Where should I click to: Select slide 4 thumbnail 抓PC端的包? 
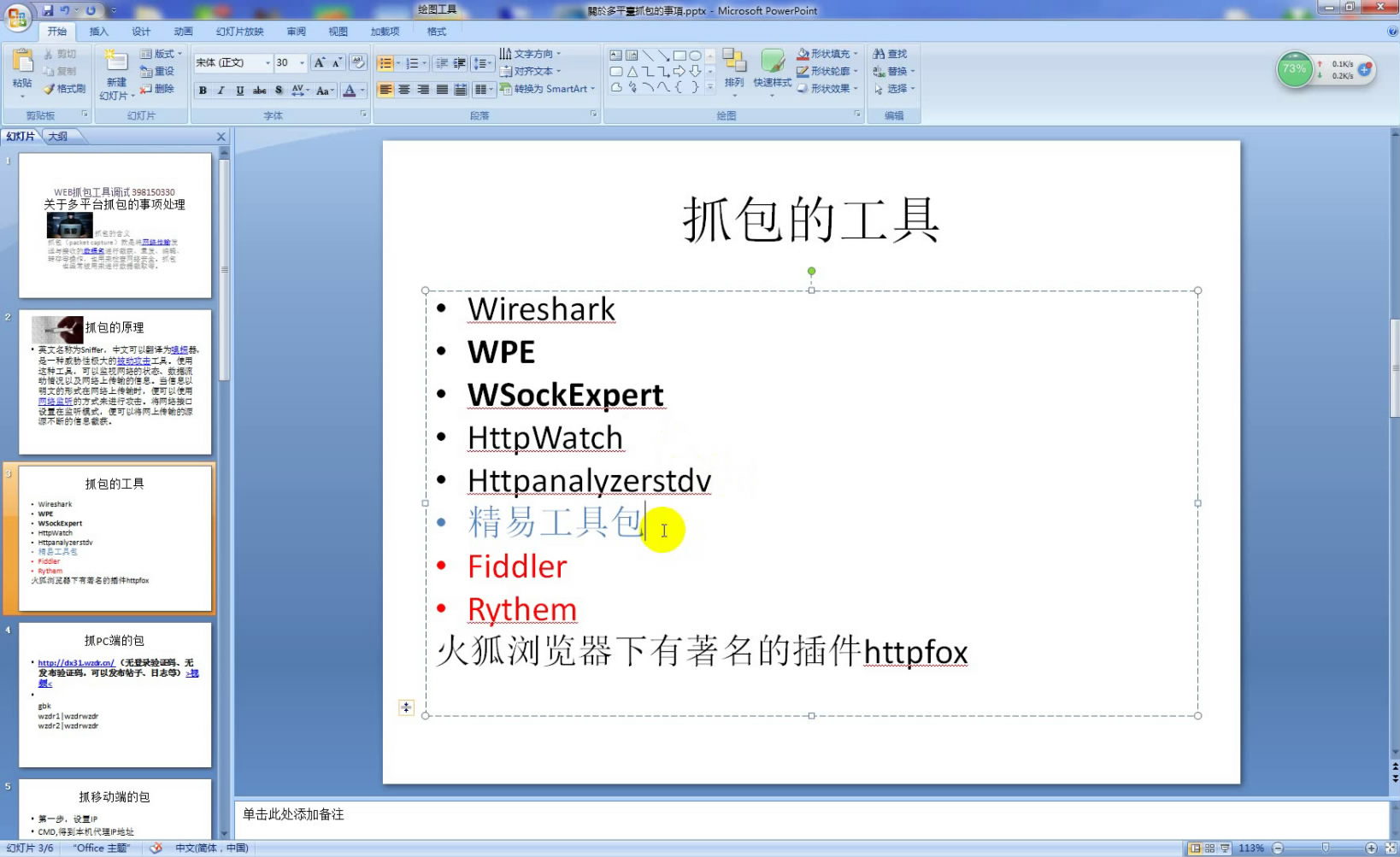[x=115, y=694]
